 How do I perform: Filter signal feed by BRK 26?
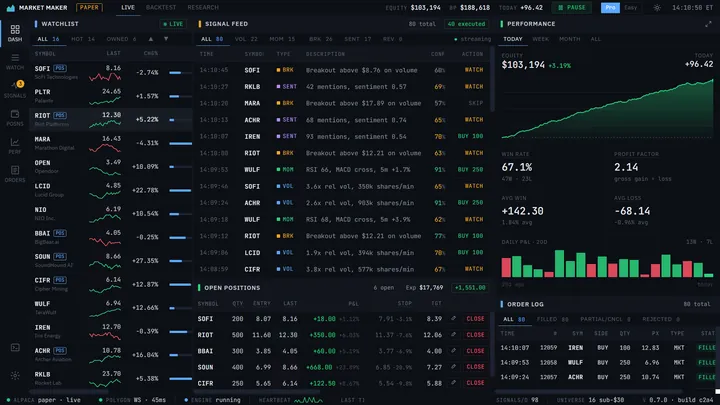[x=321, y=39]
